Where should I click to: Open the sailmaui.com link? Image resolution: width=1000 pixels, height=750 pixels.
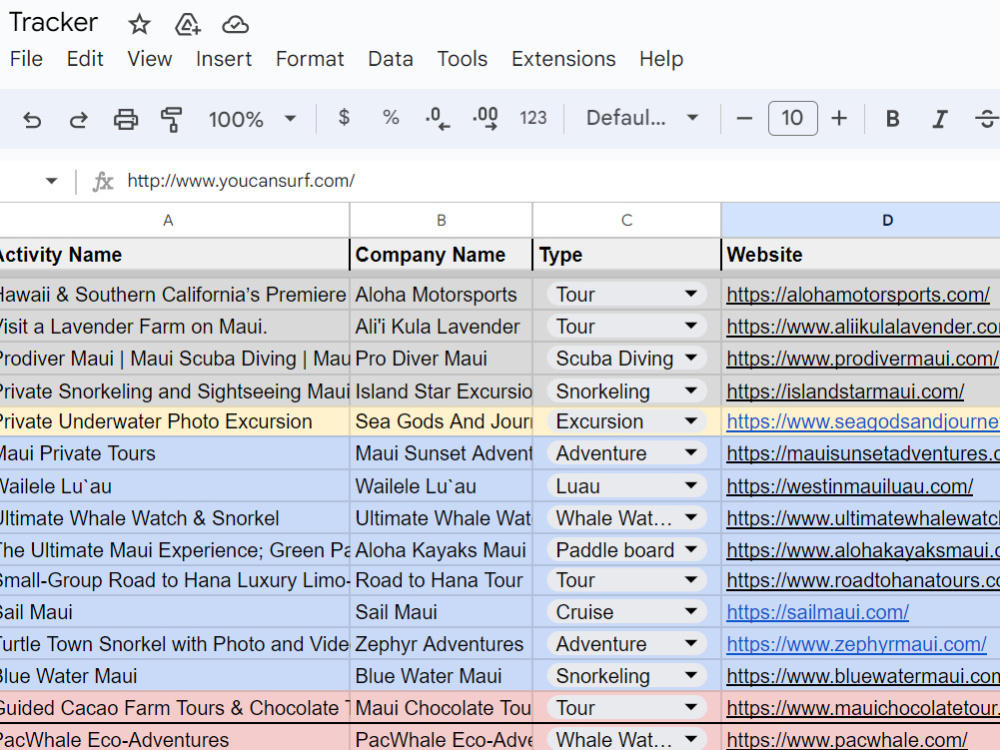[x=818, y=612]
